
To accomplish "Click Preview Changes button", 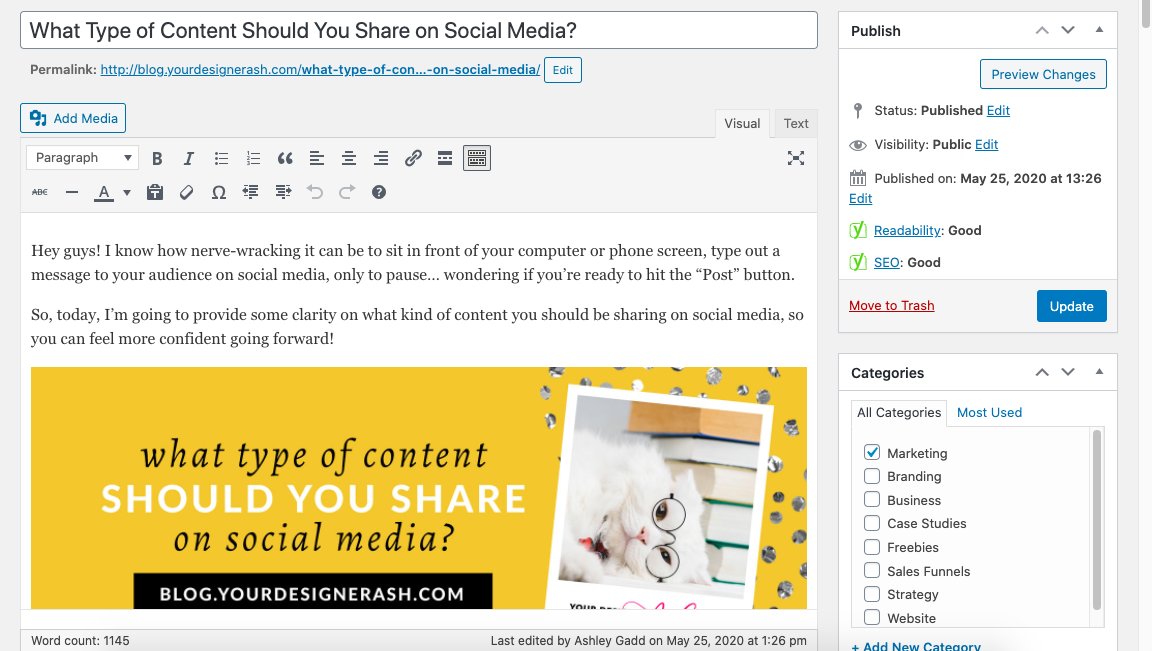I will click(x=1043, y=74).
